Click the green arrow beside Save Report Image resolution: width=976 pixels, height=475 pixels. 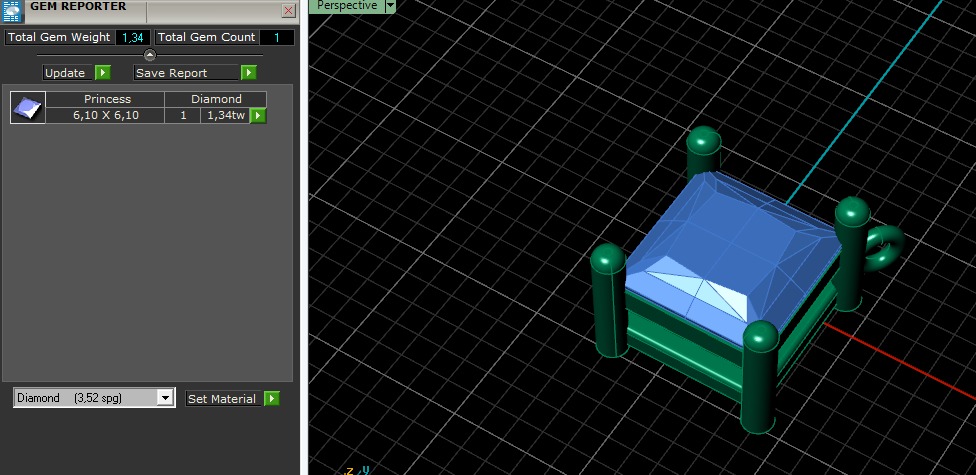click(248, 73)
